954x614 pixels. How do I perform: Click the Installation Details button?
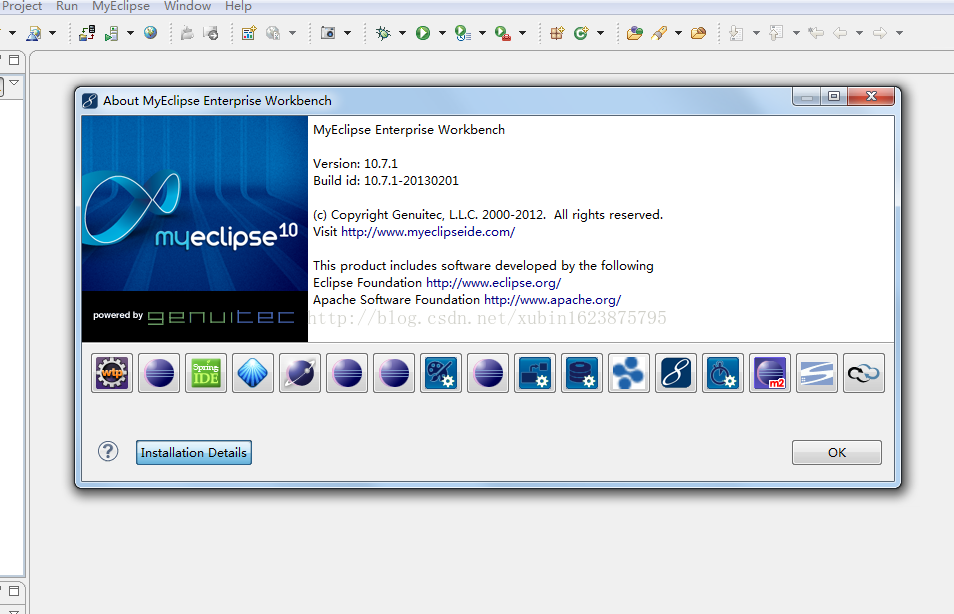click(193, 453)
